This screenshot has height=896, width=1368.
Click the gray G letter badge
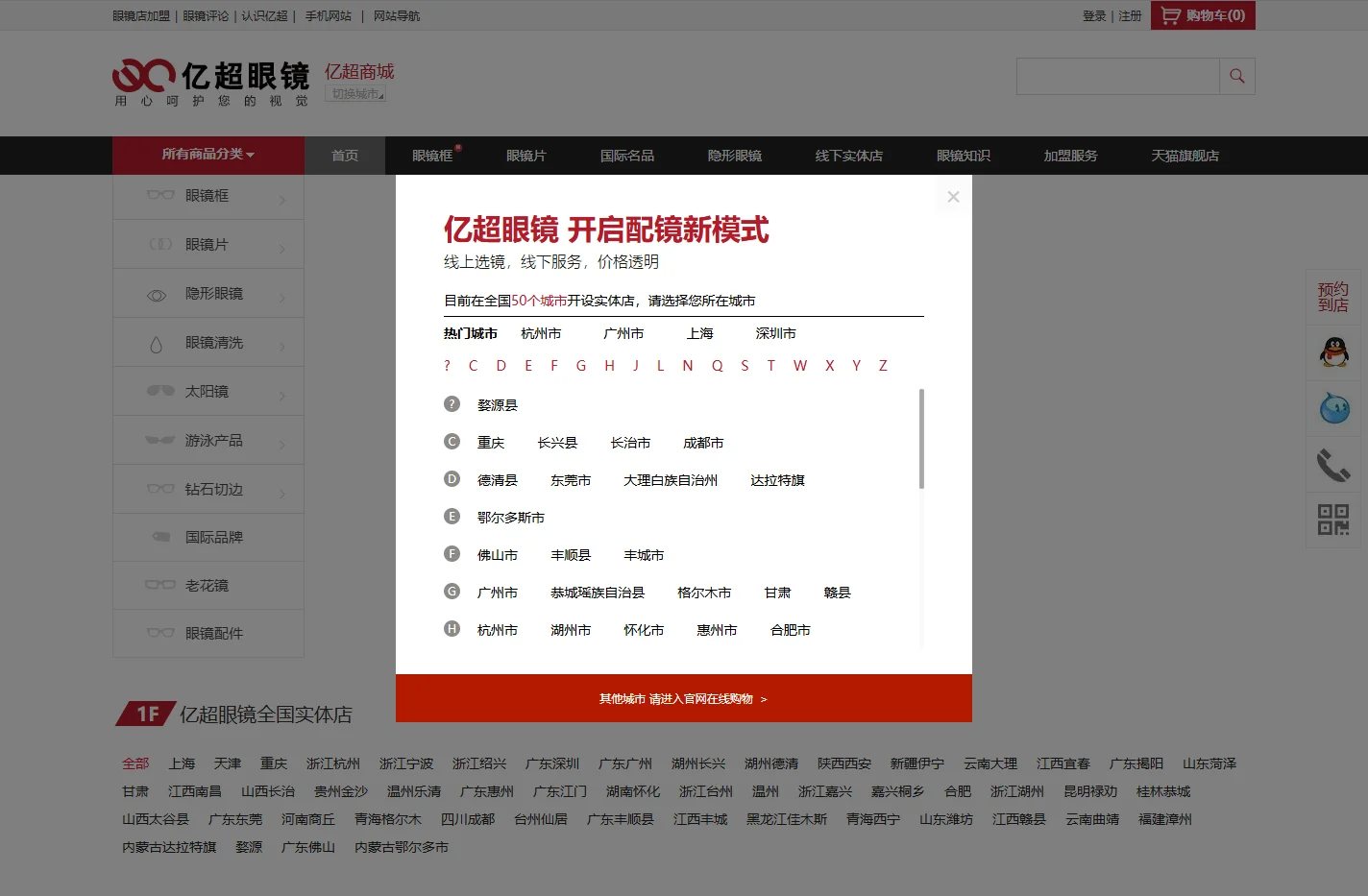pos(452,592)
